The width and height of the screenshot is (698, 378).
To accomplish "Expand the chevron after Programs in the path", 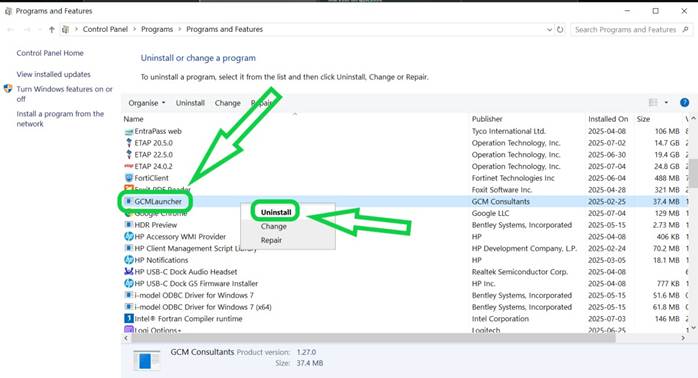I will click(x=180, y=29).
